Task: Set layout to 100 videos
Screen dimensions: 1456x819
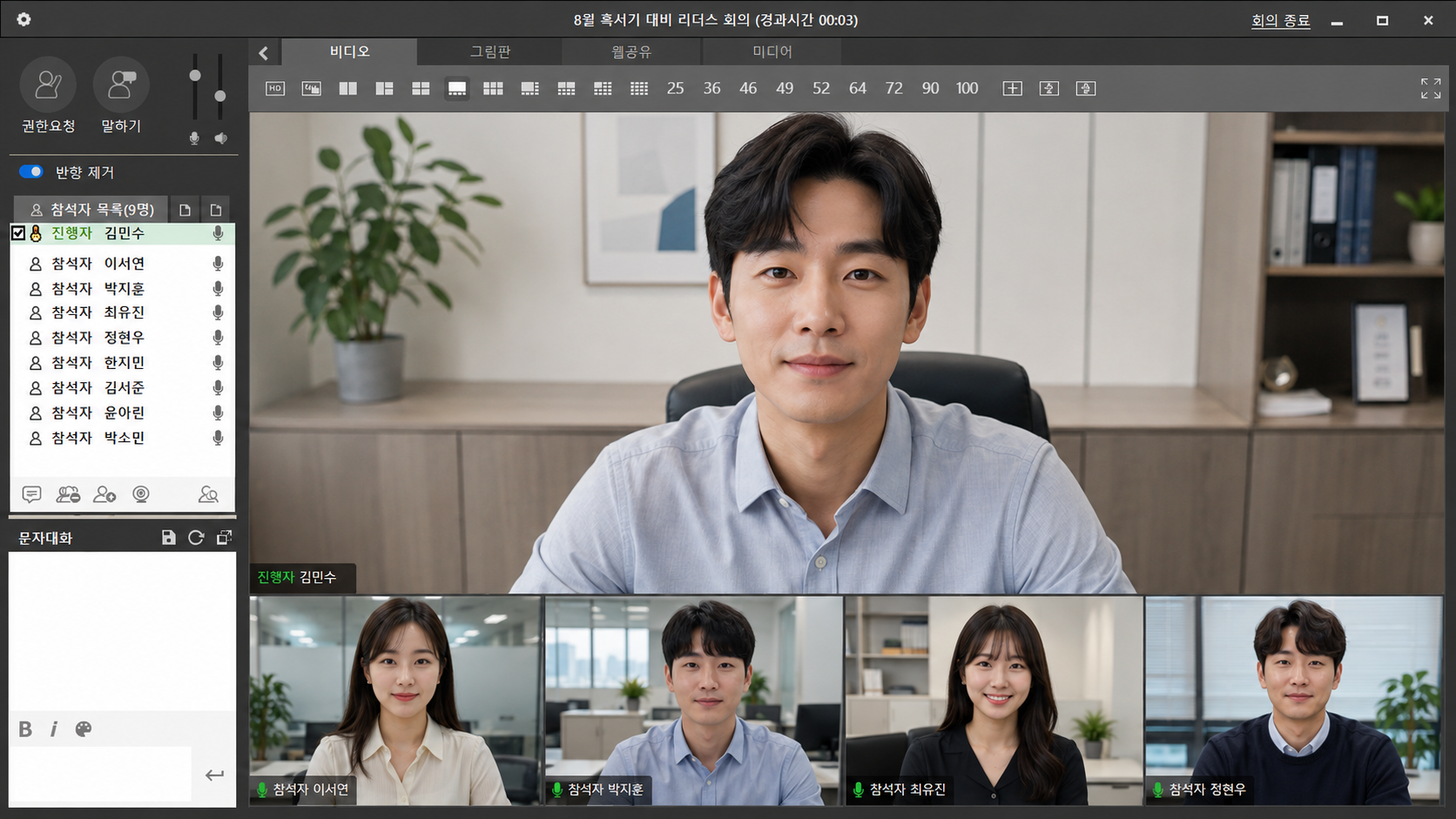Action: pyautogui.click(x=967, y=89)
